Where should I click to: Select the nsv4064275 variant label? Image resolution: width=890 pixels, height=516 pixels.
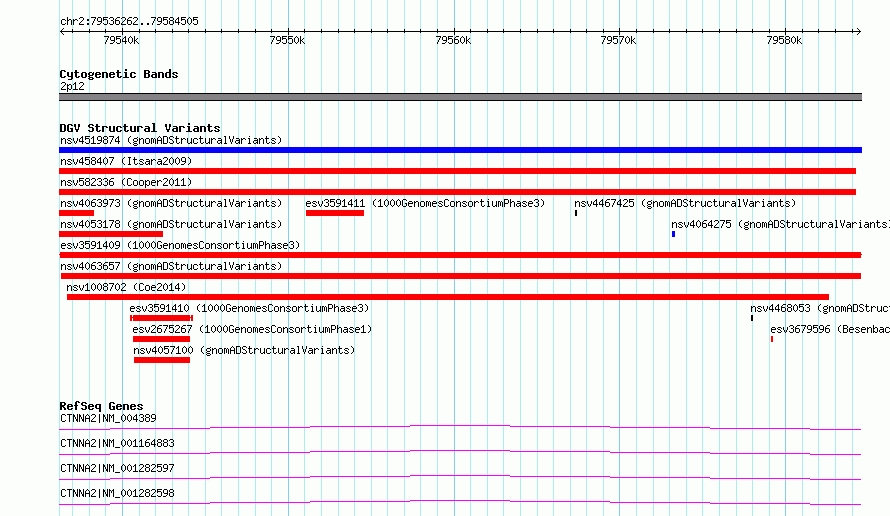[x=780, y=224]
